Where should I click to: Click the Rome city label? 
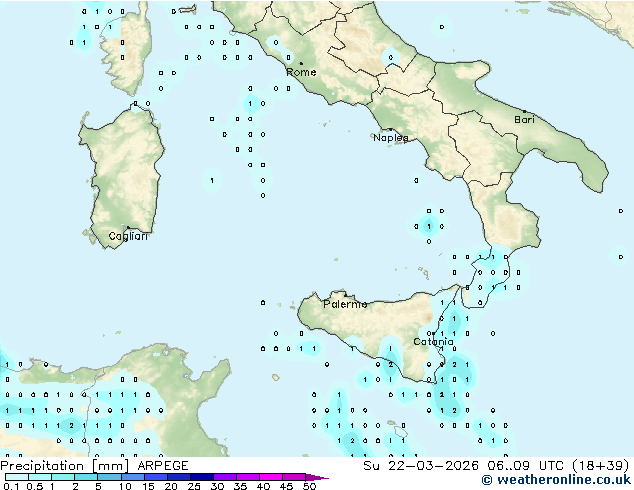click(x=301, y=72)
